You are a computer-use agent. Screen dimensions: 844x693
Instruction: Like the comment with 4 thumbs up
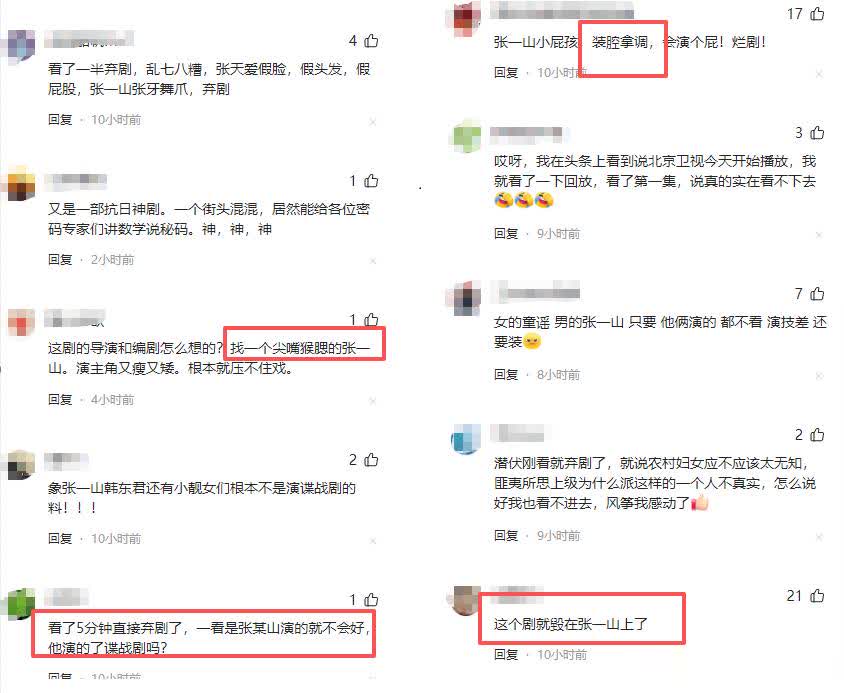pyautogui.click(x=371, y=40)
